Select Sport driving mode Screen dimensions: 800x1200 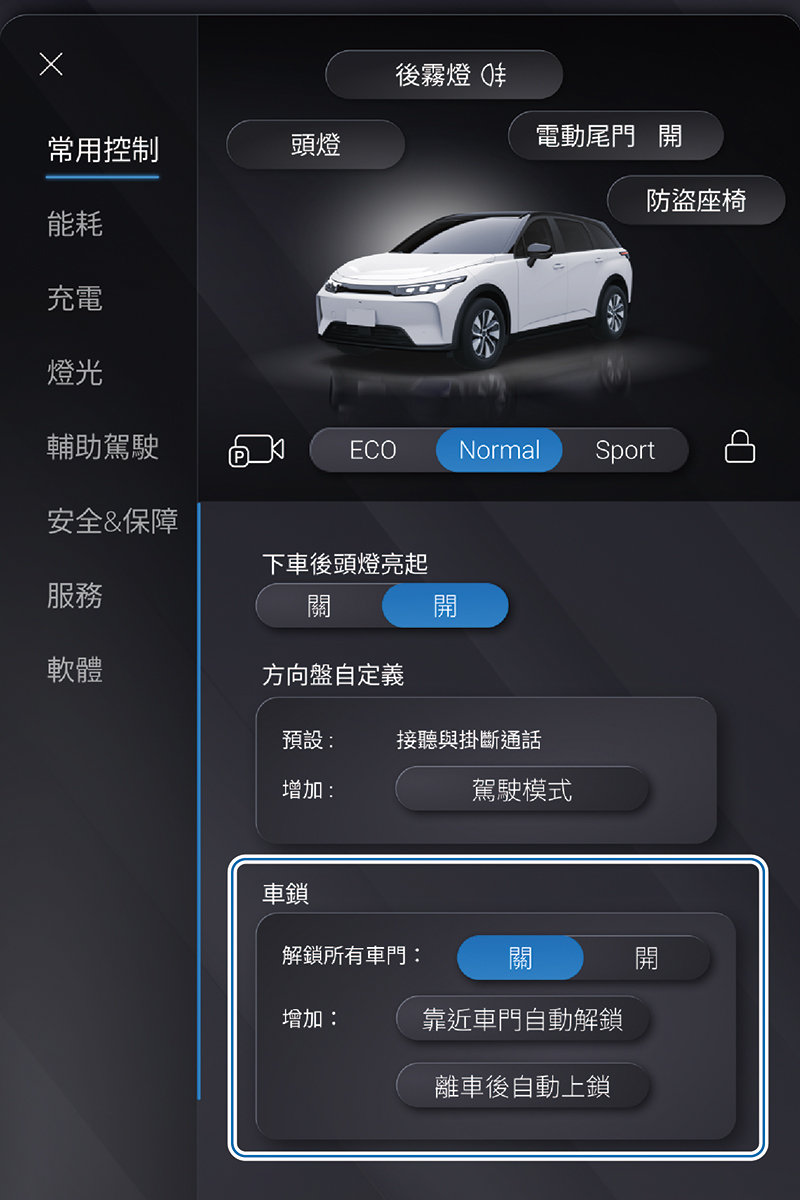pyautogui.click(x=625, y=450)
